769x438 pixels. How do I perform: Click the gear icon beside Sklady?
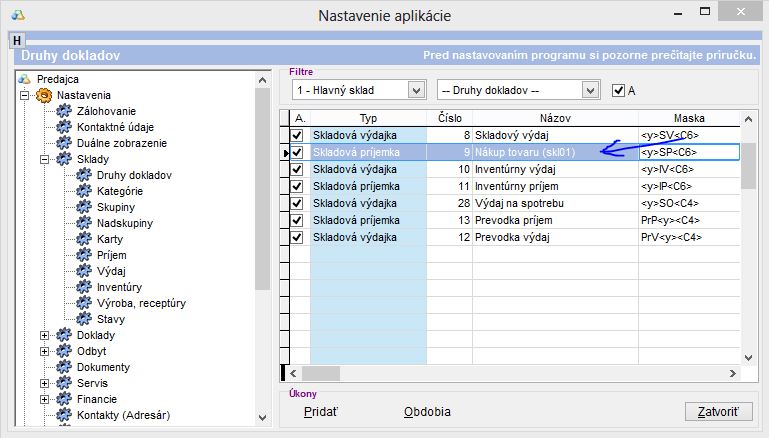tap(64, 159)
